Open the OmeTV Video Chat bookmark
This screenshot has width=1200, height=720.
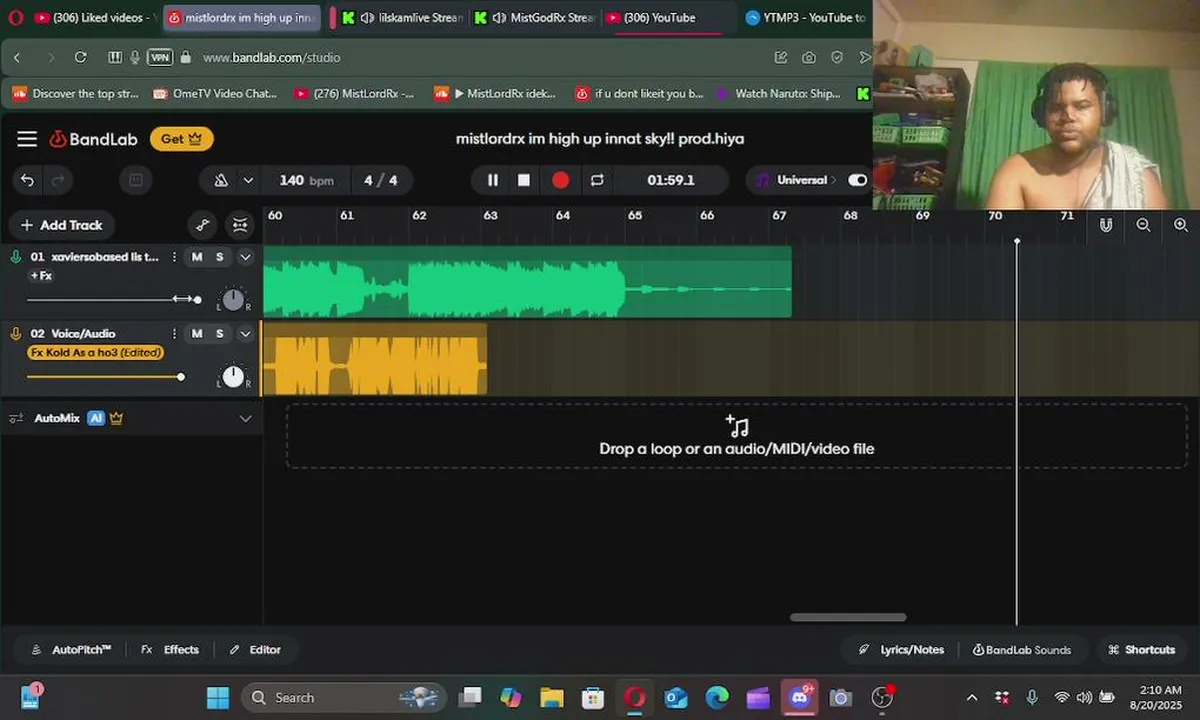215,94
